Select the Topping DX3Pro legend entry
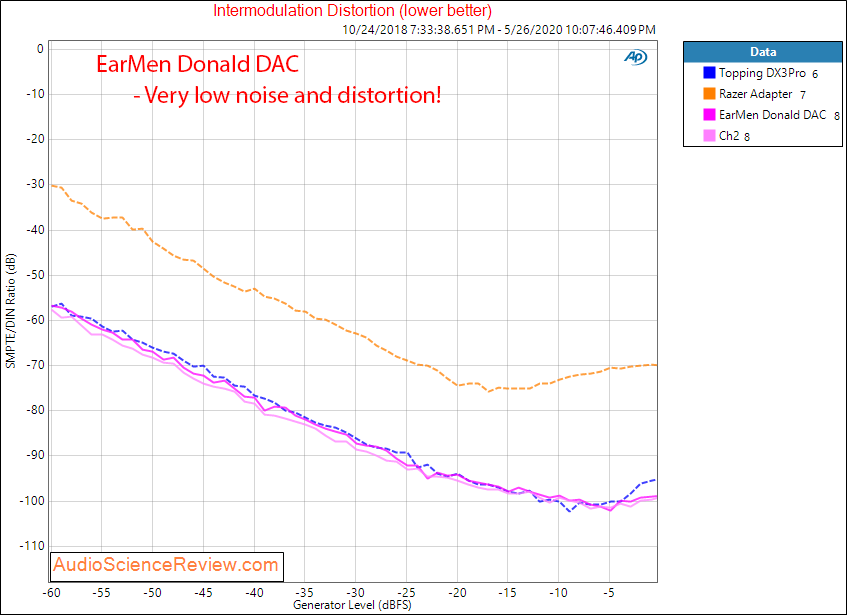Screen dimensions: 847x615 pyautogui.click(x=762, y=73)
